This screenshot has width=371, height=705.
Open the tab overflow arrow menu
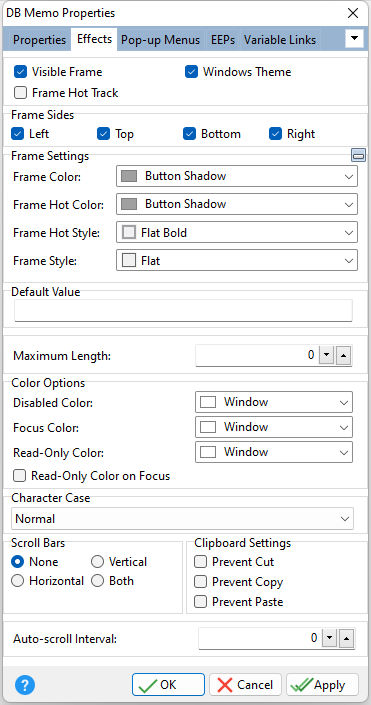point(354,39)
